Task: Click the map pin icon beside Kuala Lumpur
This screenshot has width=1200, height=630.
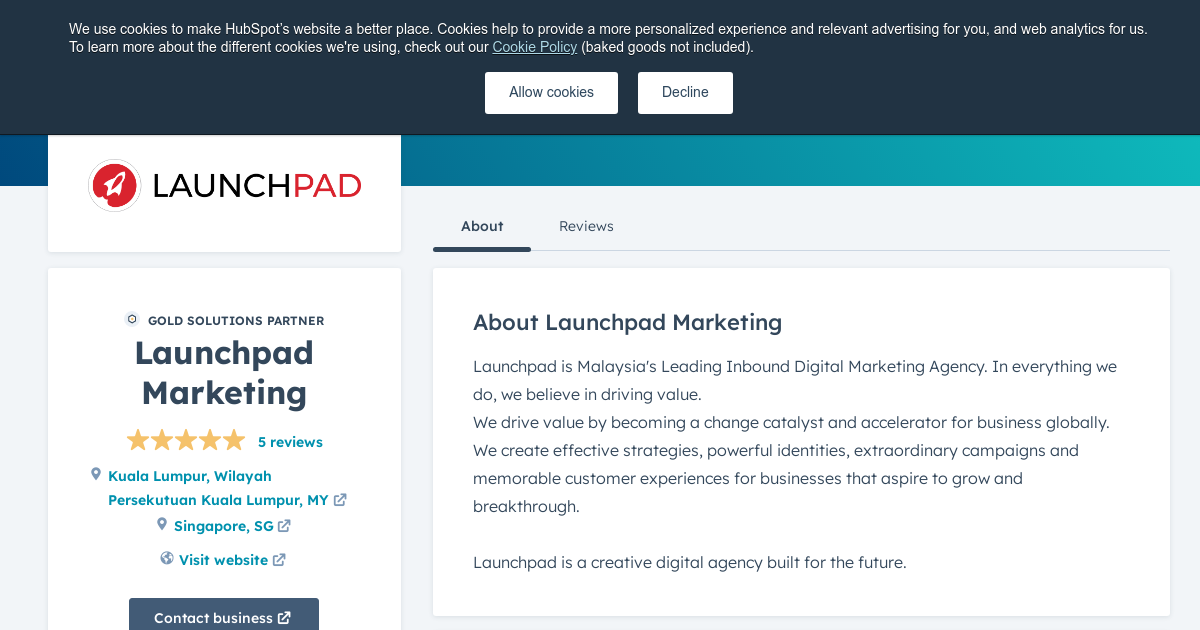Action: tap(96, 475)
